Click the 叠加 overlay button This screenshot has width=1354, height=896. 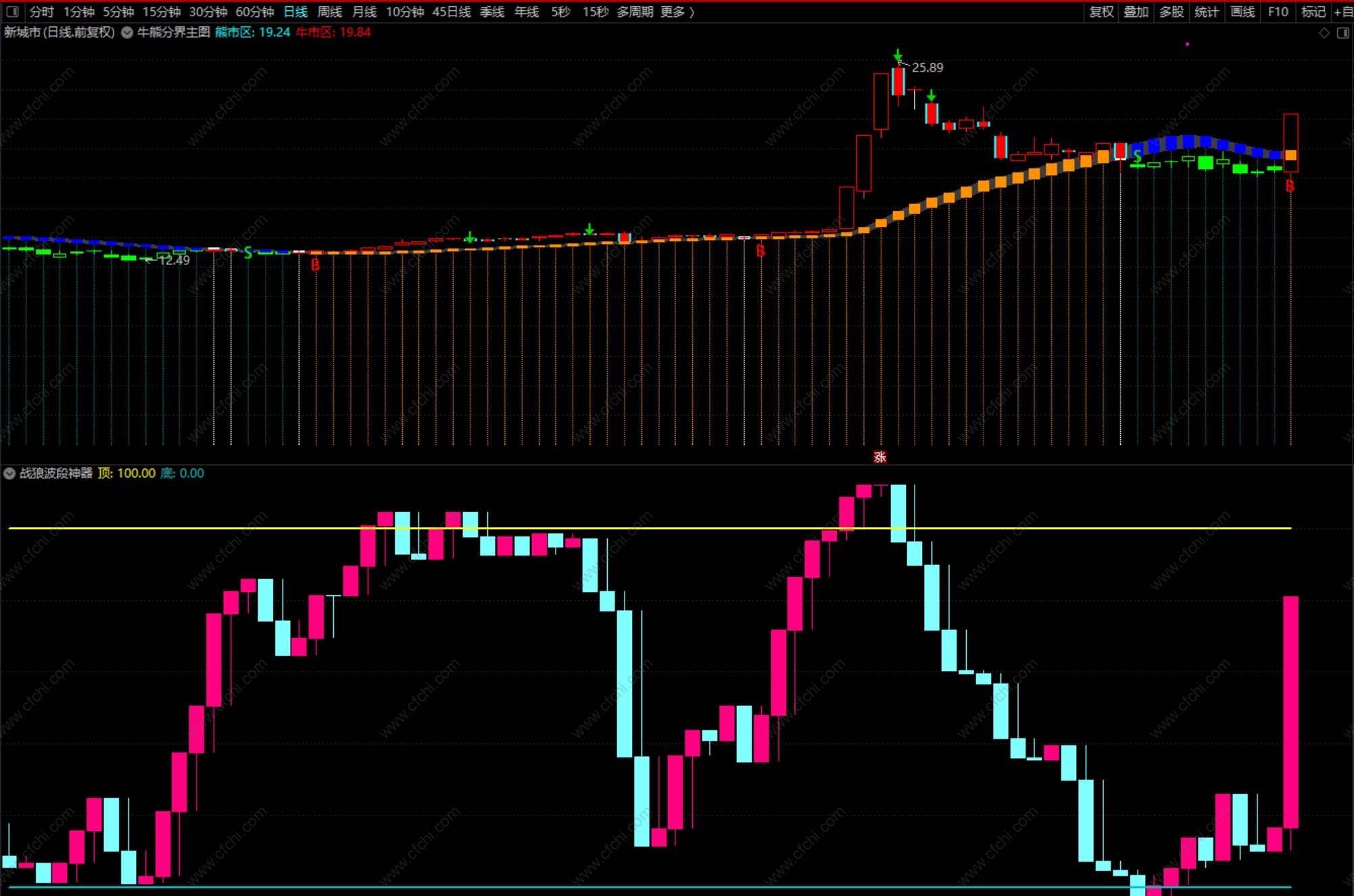[1136, 11]
